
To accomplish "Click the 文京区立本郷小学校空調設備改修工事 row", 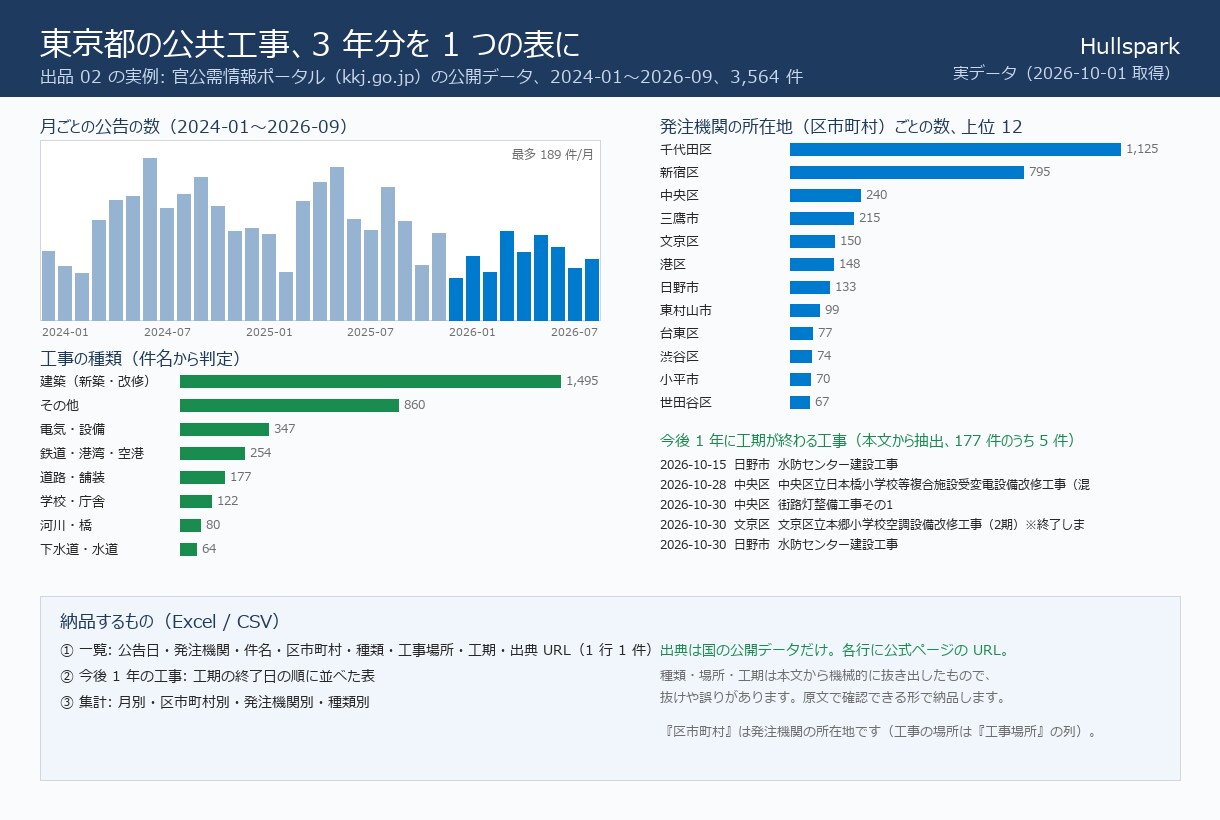I will [873, 524].
